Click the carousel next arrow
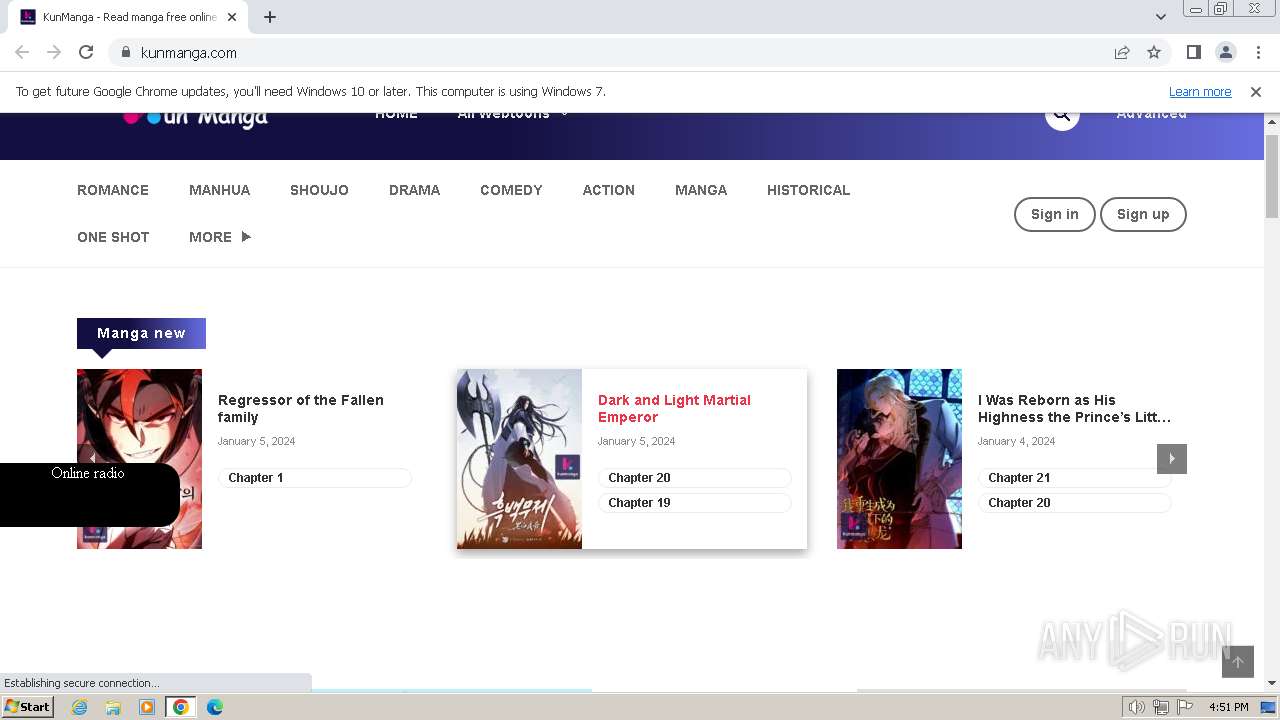This screenshot has width=1280, height=720. click(1172, 459)
